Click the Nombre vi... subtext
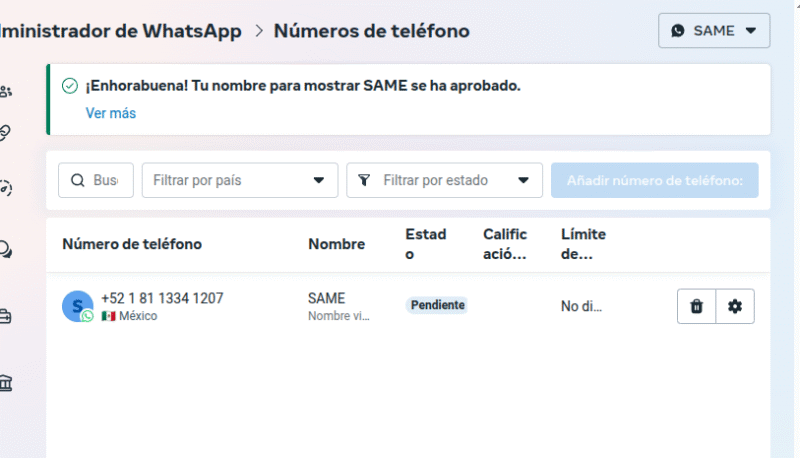This screenshot has height=458, width=800. 339,316
